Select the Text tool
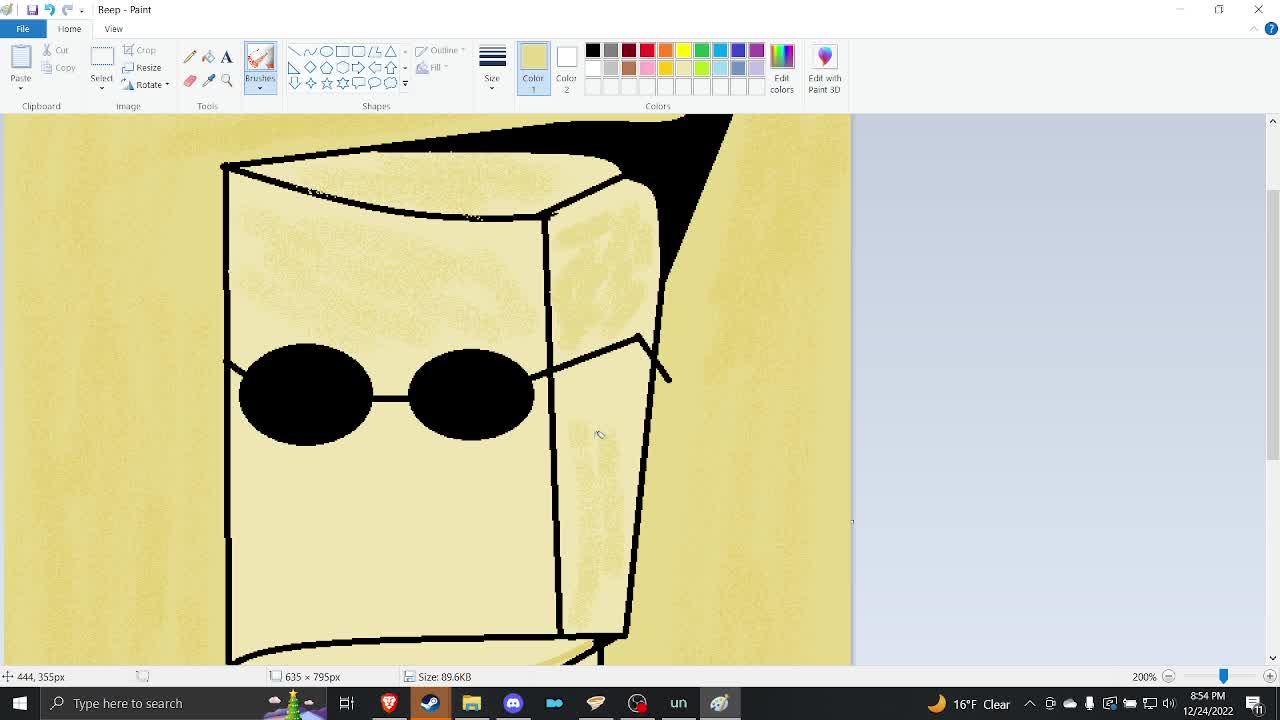This screenshot has height=720, width=1280. coord(227,57)
